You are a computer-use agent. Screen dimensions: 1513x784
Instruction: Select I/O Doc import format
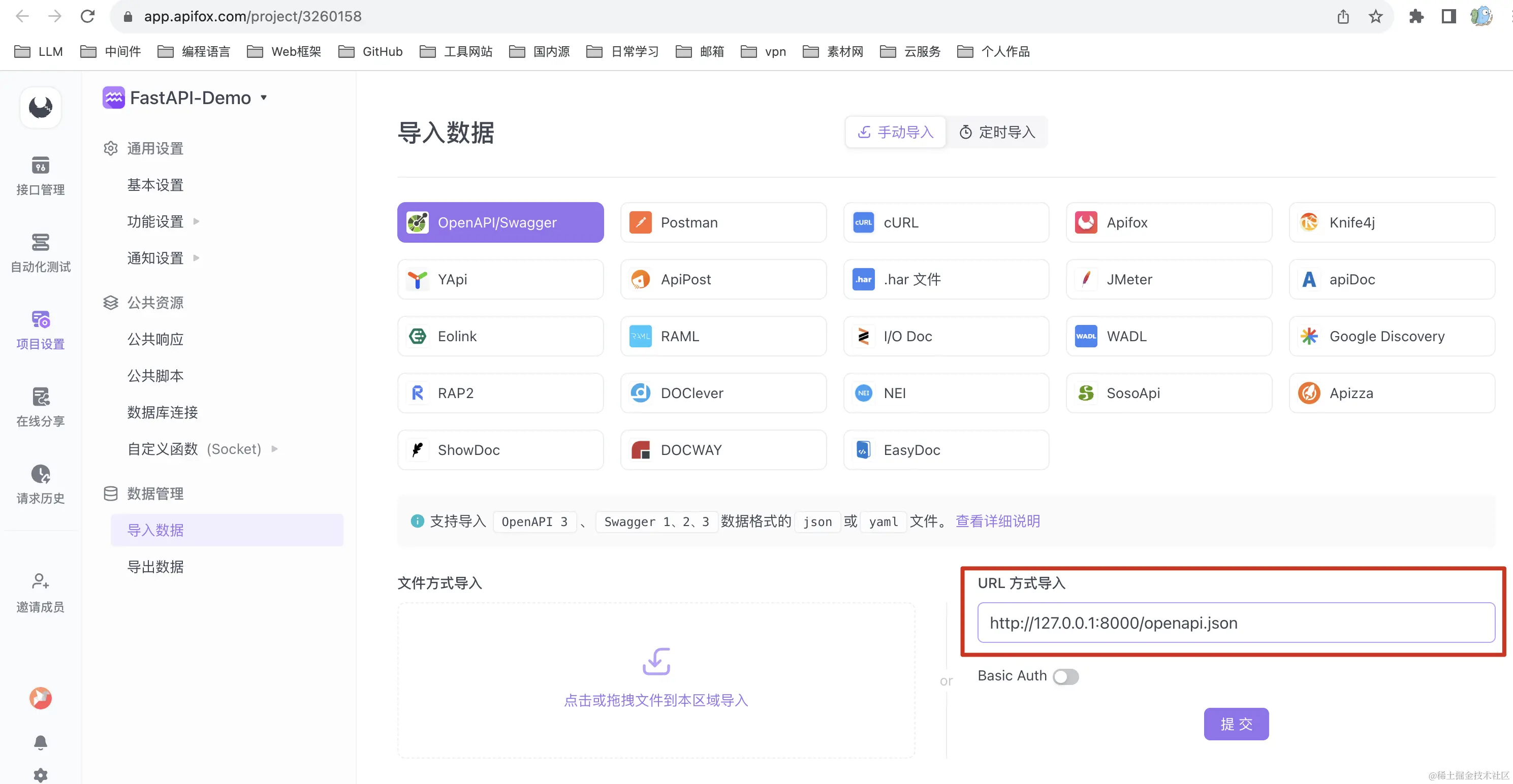(x=946, y=336)
